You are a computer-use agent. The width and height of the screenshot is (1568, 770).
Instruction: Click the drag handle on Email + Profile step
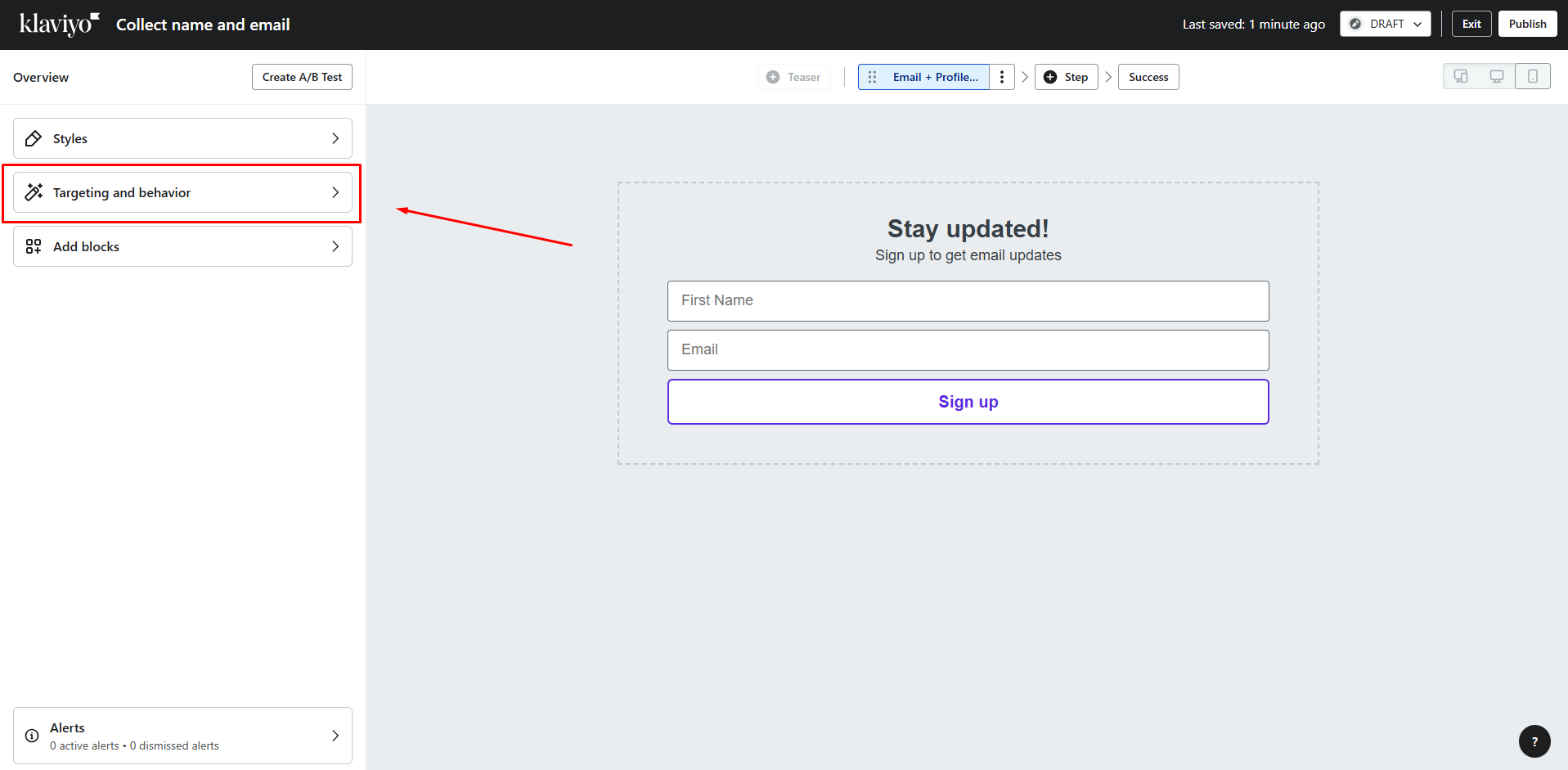coord(872,77)
